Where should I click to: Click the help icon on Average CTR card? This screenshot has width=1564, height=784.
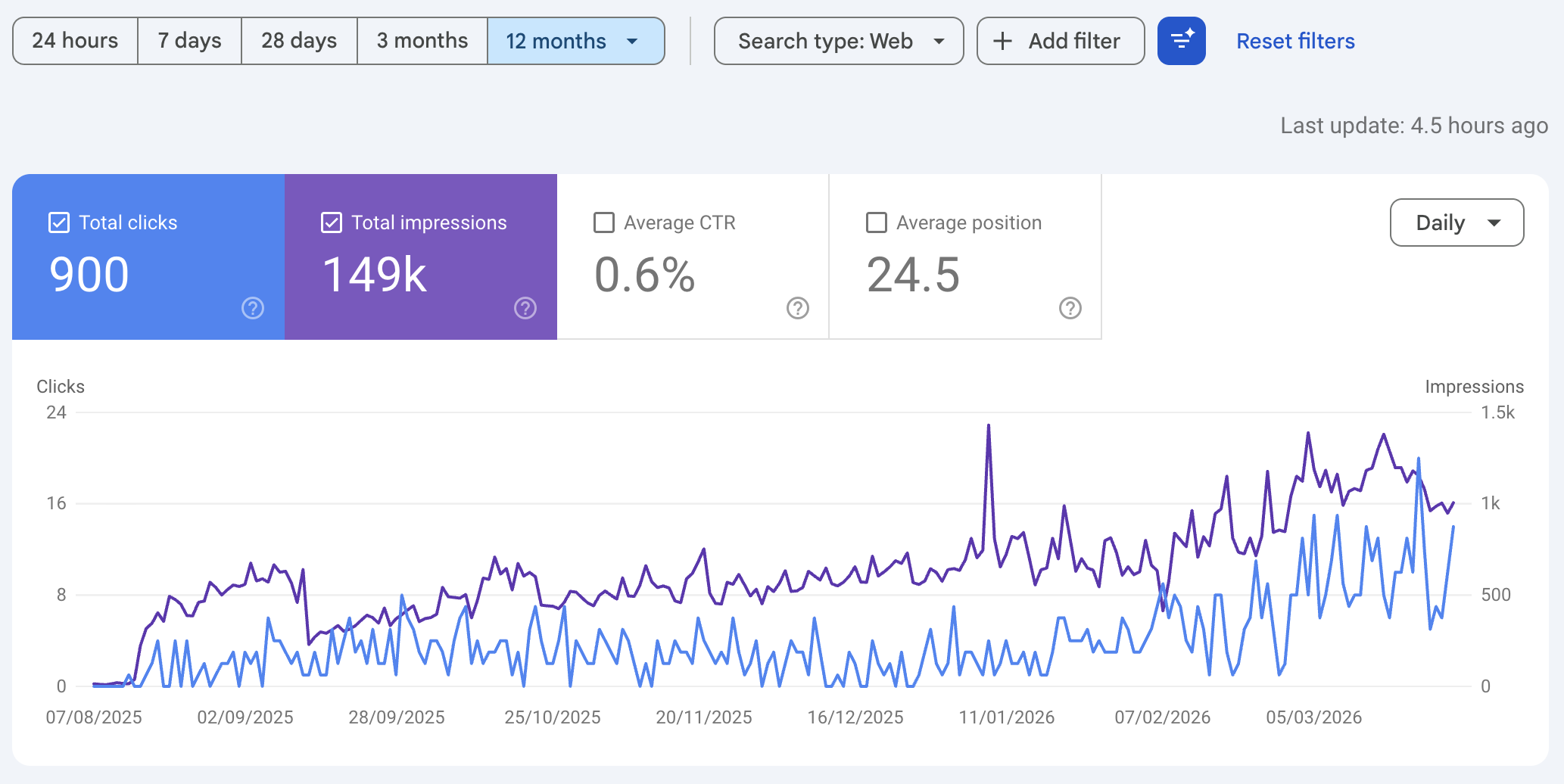coord(797,308)
